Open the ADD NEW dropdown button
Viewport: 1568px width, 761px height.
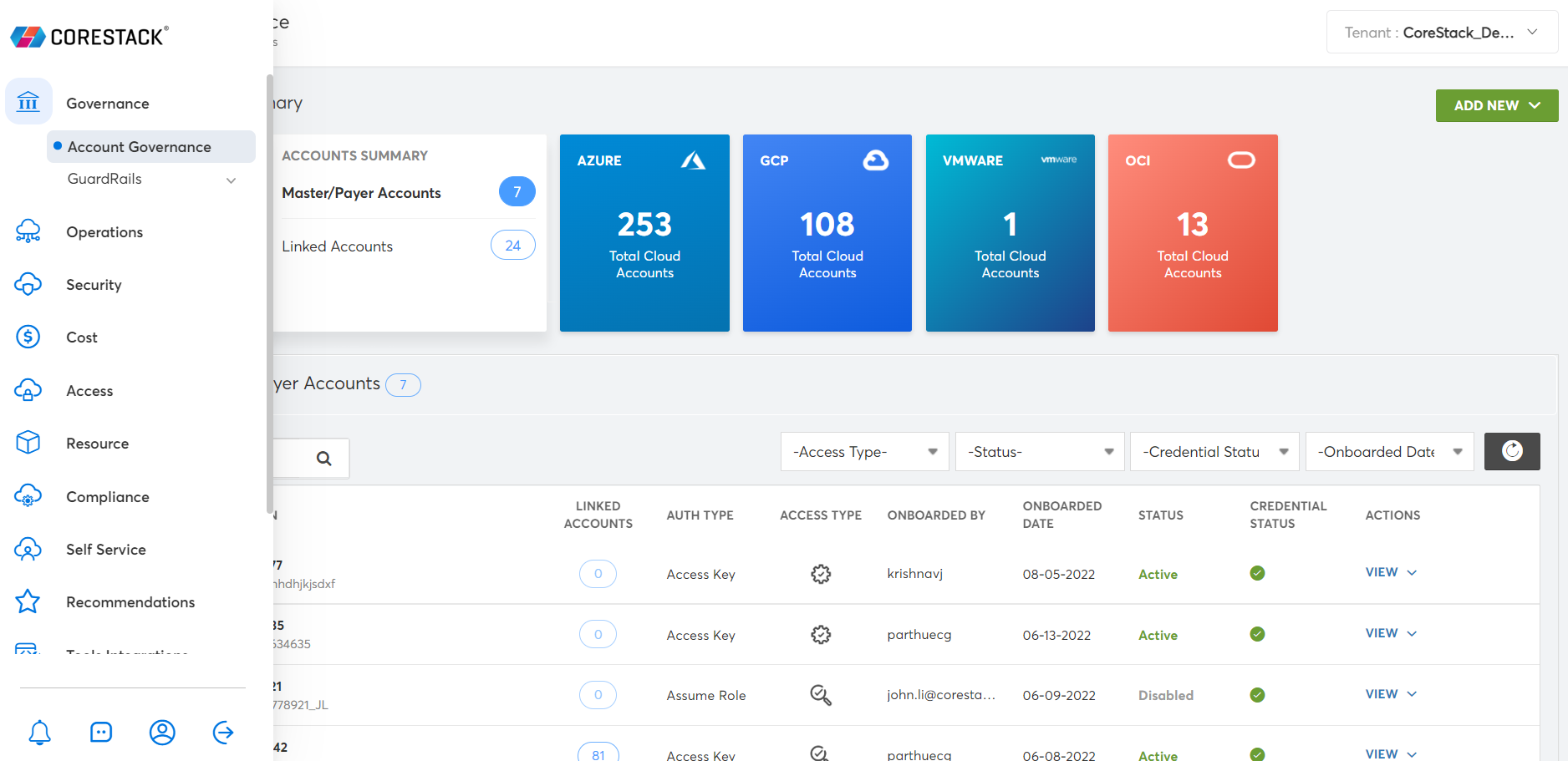click(1497, 105)
